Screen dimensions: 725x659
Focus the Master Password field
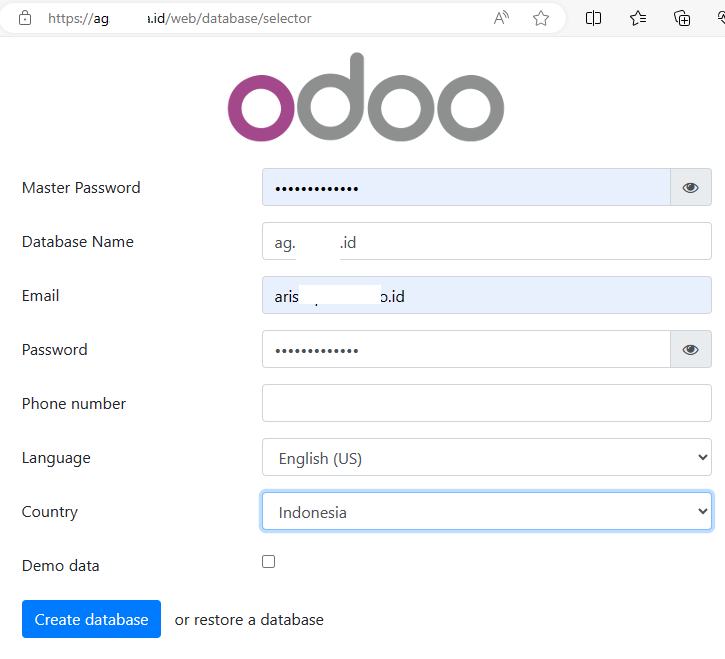pyautogui.click(x=466, y=187)
